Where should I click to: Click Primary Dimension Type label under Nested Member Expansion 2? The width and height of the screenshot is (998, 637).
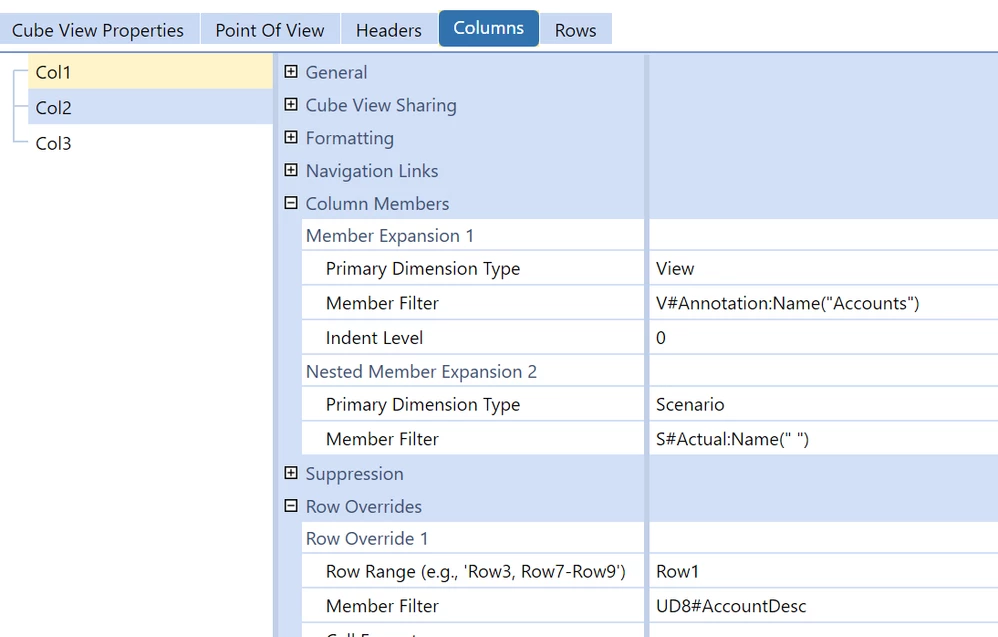coord(423,404)
